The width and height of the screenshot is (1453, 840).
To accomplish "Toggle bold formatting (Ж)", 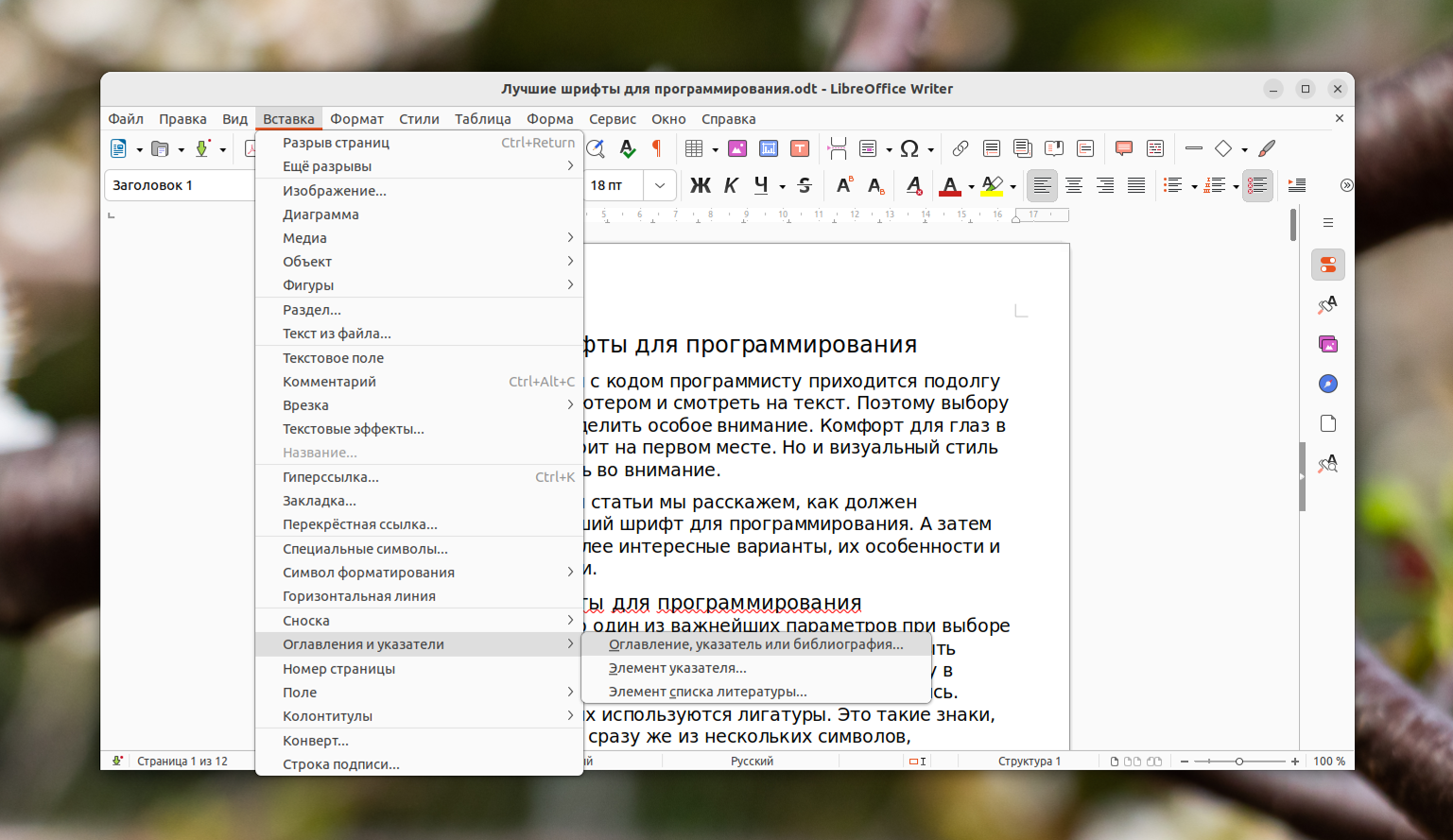I will pyautogui.click(x=700, y=186).
